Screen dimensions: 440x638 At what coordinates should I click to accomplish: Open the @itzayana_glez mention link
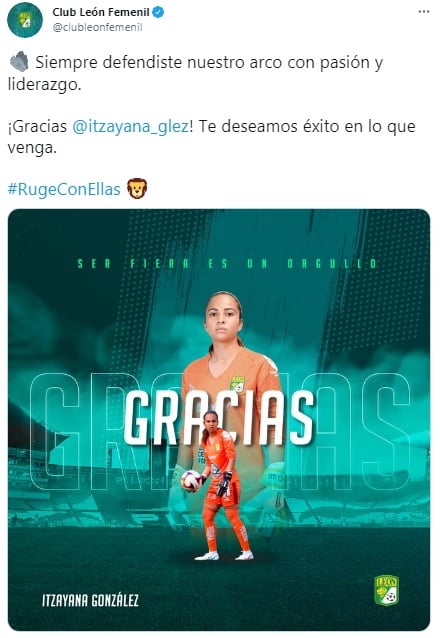point(130,126)
